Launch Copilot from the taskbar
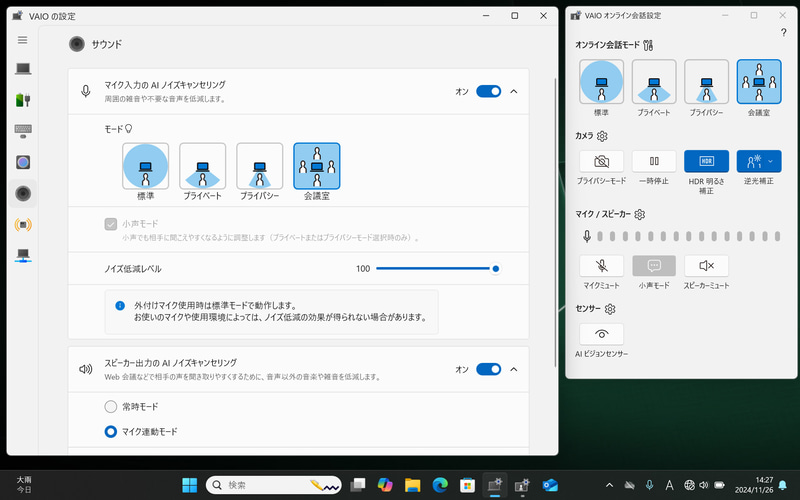Image resolution: width=800 pixels, height=500 pixels. pyautogui.click(x=385, y=485)
